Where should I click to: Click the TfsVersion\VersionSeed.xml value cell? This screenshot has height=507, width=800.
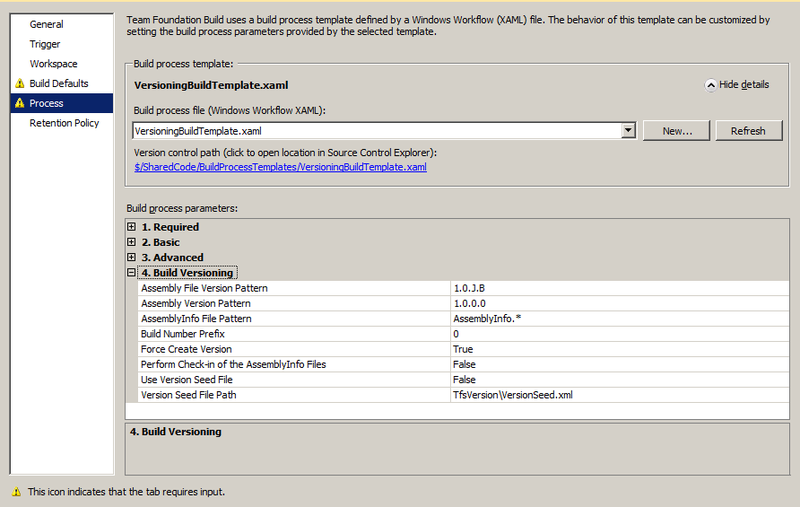619,395
